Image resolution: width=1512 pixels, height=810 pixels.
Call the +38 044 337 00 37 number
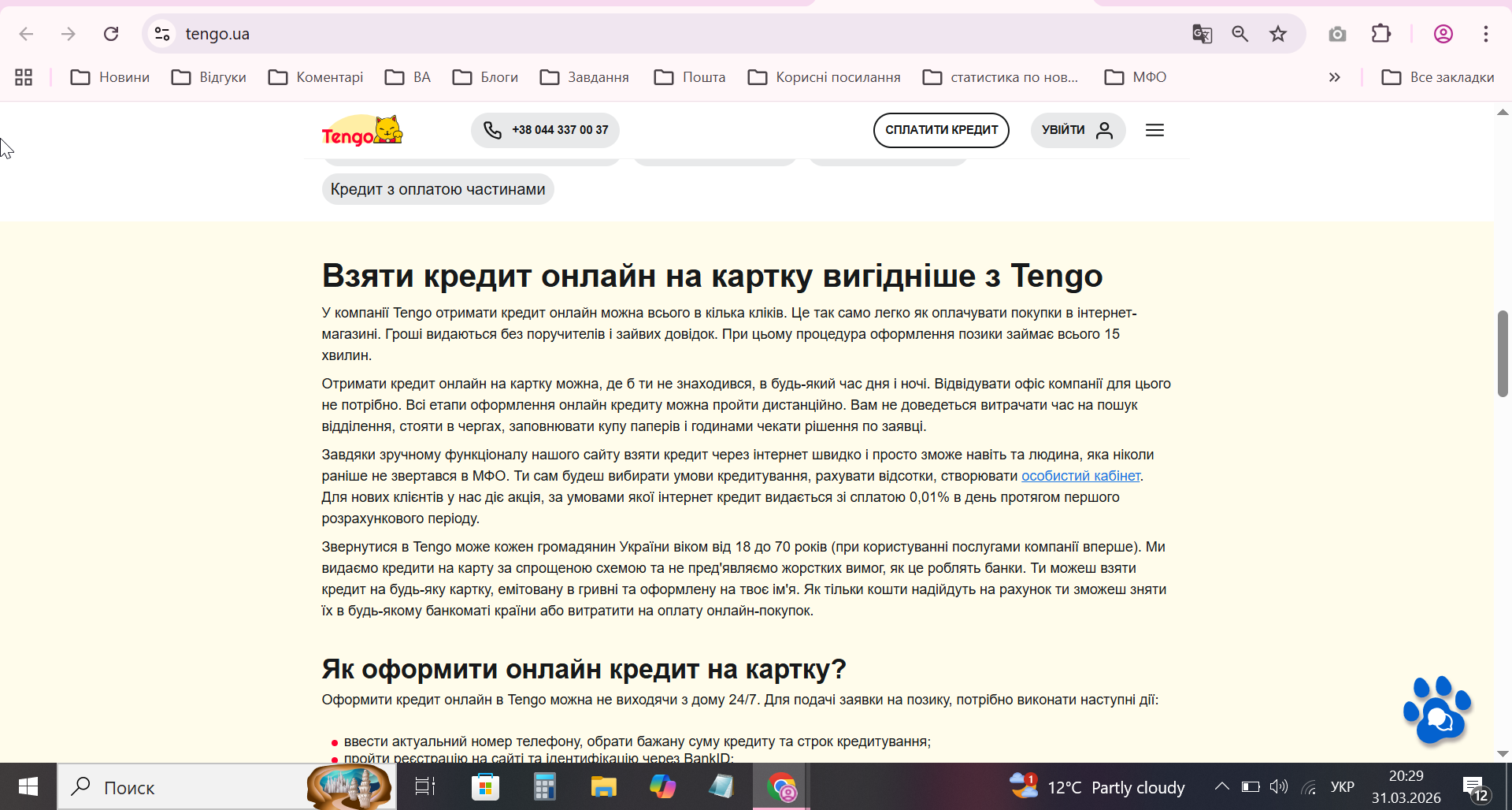click(545, 130)
